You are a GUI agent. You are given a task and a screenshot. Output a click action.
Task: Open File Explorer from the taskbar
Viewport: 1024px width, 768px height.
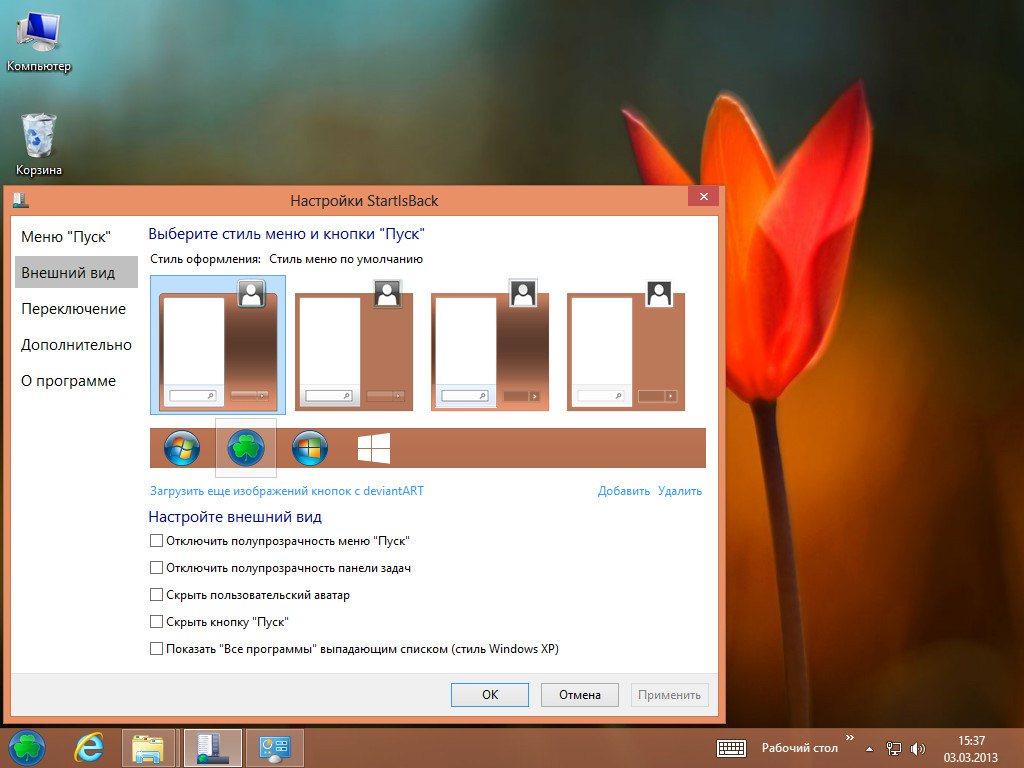pyautogui.click(x=148, y=748)
